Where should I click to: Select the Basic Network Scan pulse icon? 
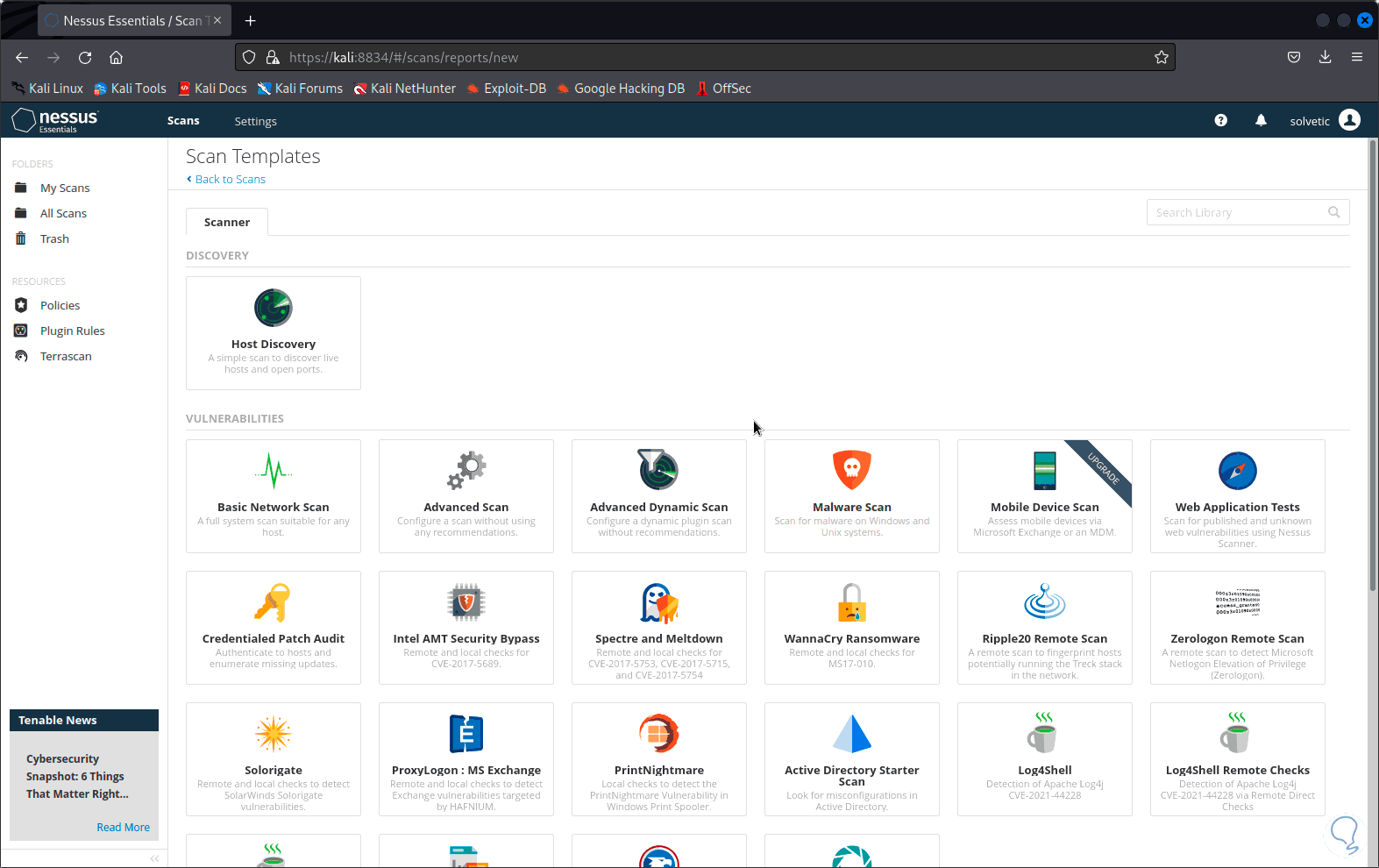tap(274, 471)
